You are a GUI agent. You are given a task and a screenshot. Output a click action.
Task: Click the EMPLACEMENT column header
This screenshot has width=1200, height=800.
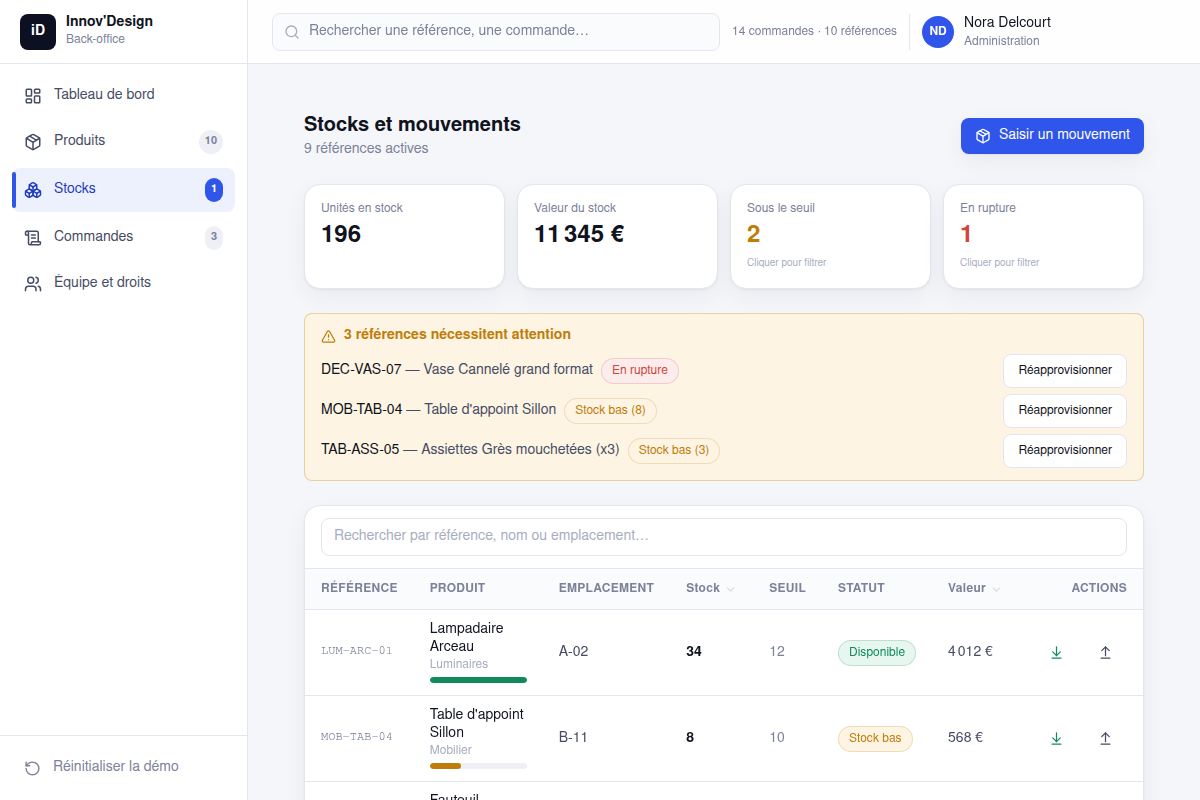click(x=606, y=588)
